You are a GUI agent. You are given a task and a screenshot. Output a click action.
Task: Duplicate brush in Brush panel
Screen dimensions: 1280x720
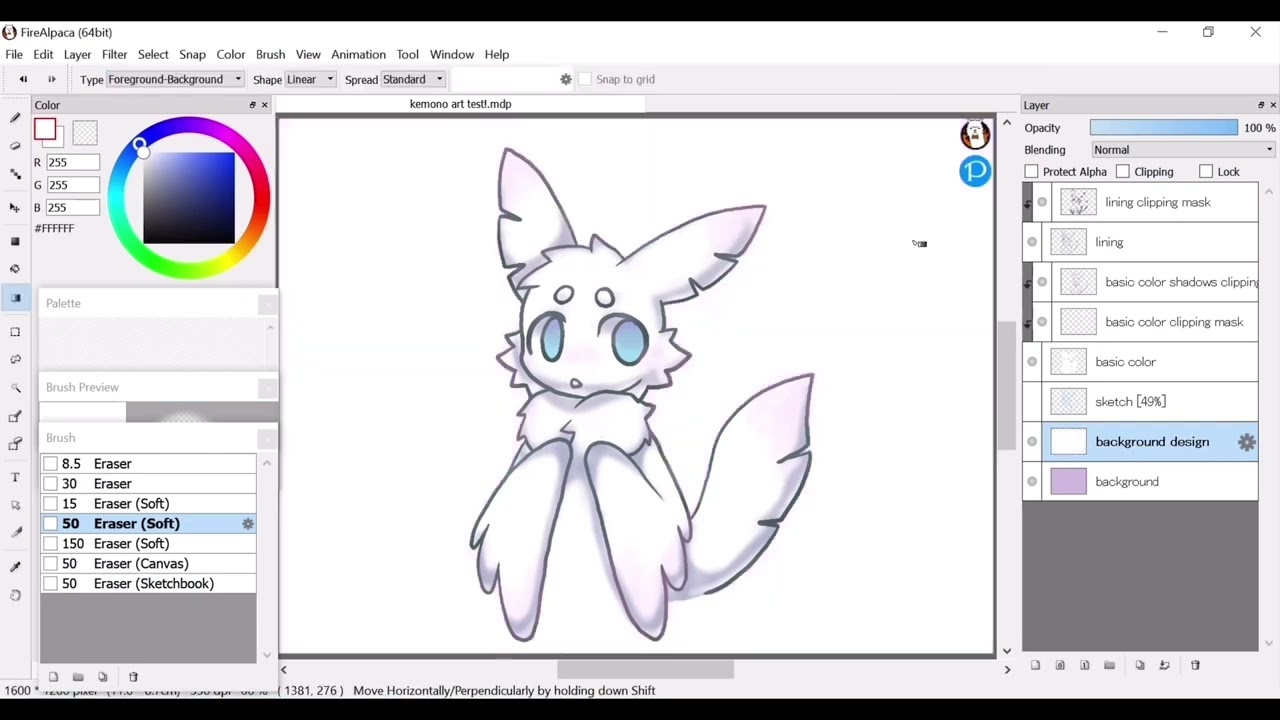102,677
